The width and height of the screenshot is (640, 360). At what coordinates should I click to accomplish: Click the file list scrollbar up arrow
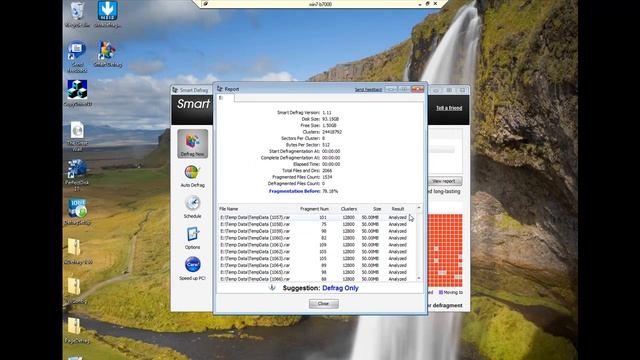[419, 209]
